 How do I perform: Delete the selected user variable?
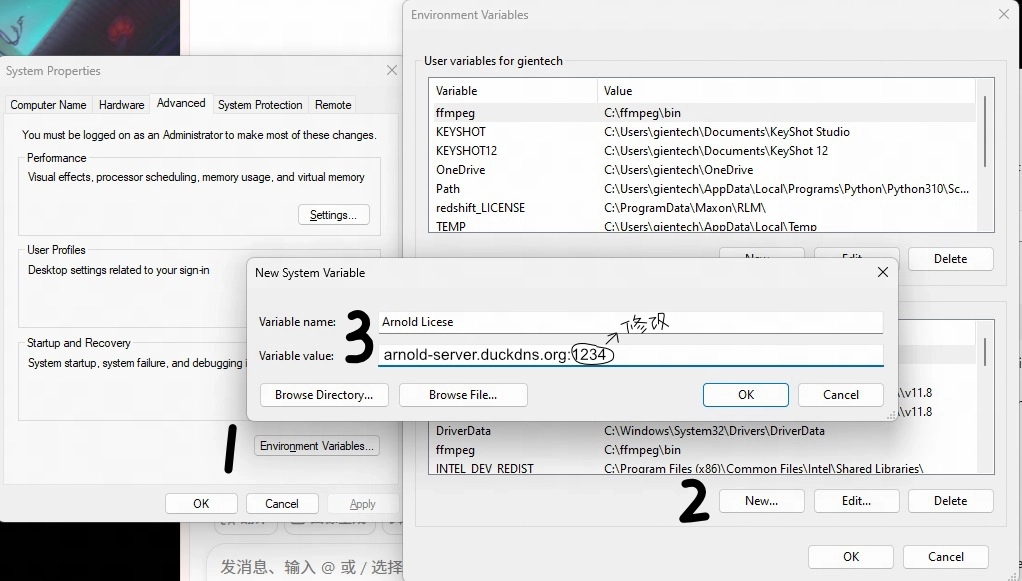(x=950, y=259)
